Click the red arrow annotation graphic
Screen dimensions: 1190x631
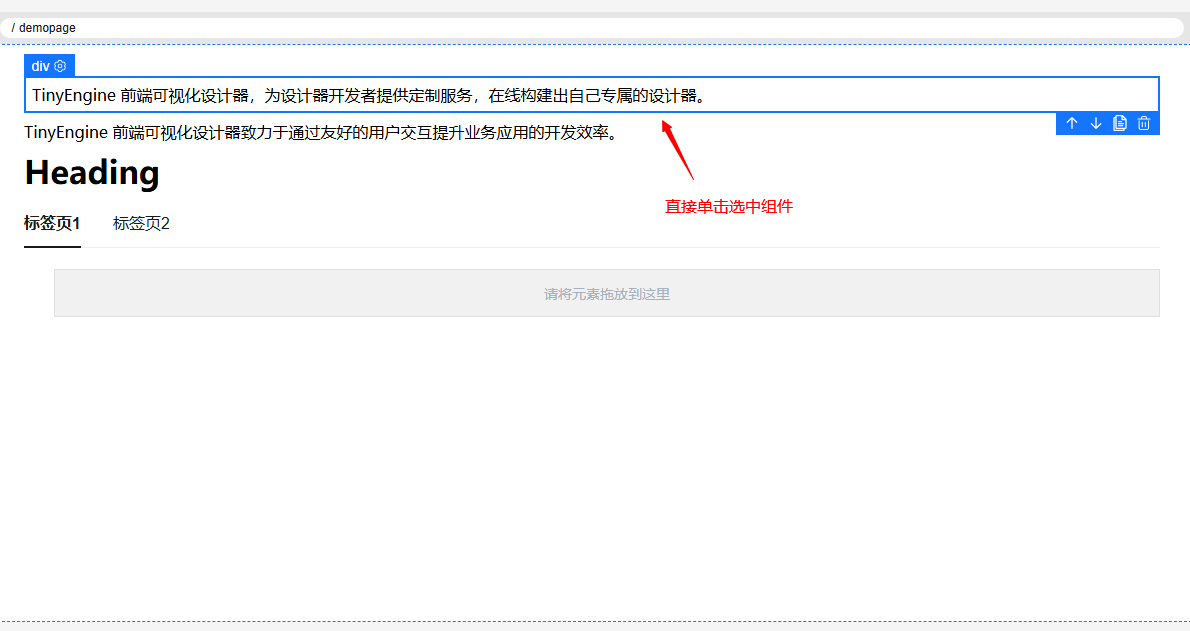[678, 150]
